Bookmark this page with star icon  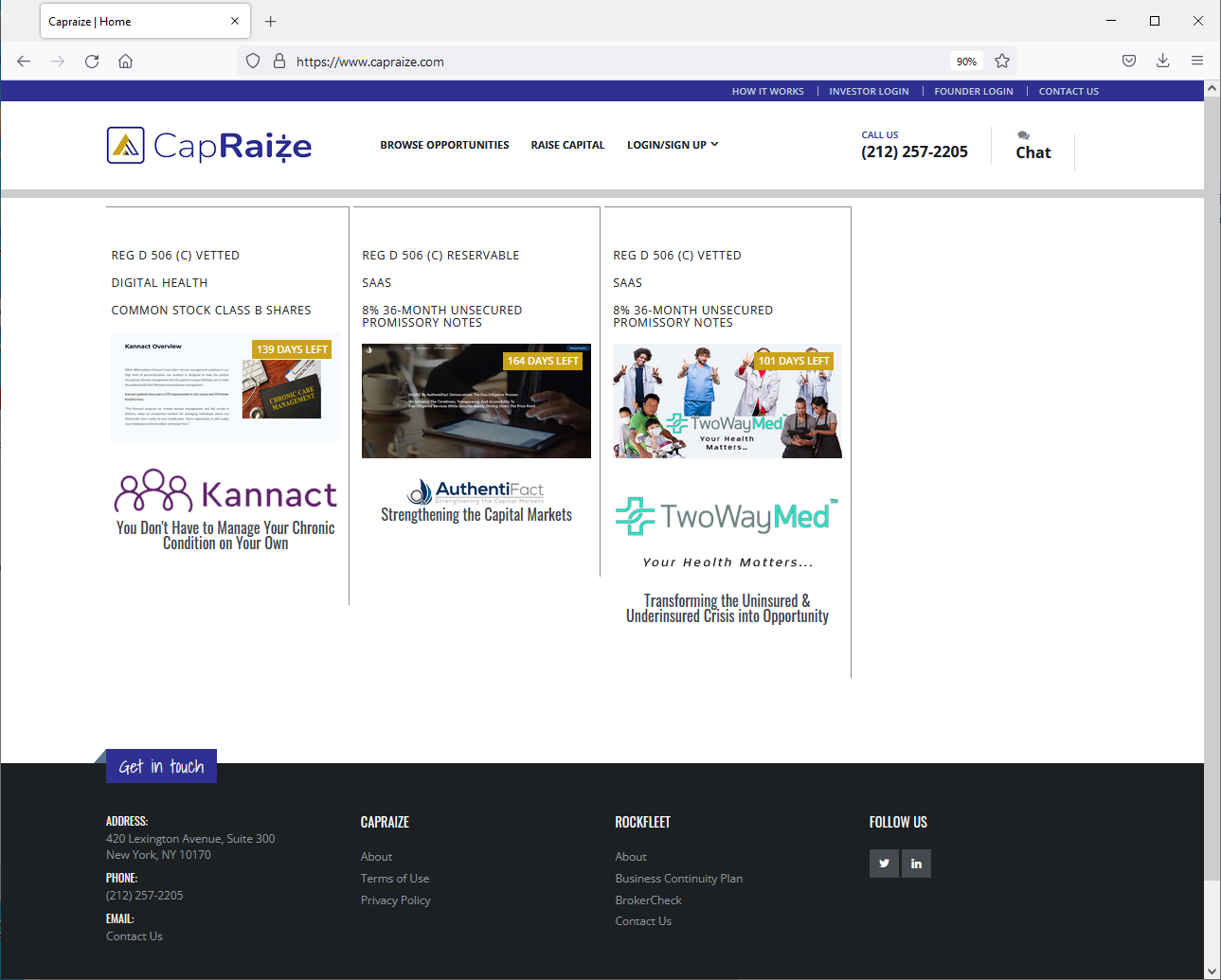coord(1002,62)
